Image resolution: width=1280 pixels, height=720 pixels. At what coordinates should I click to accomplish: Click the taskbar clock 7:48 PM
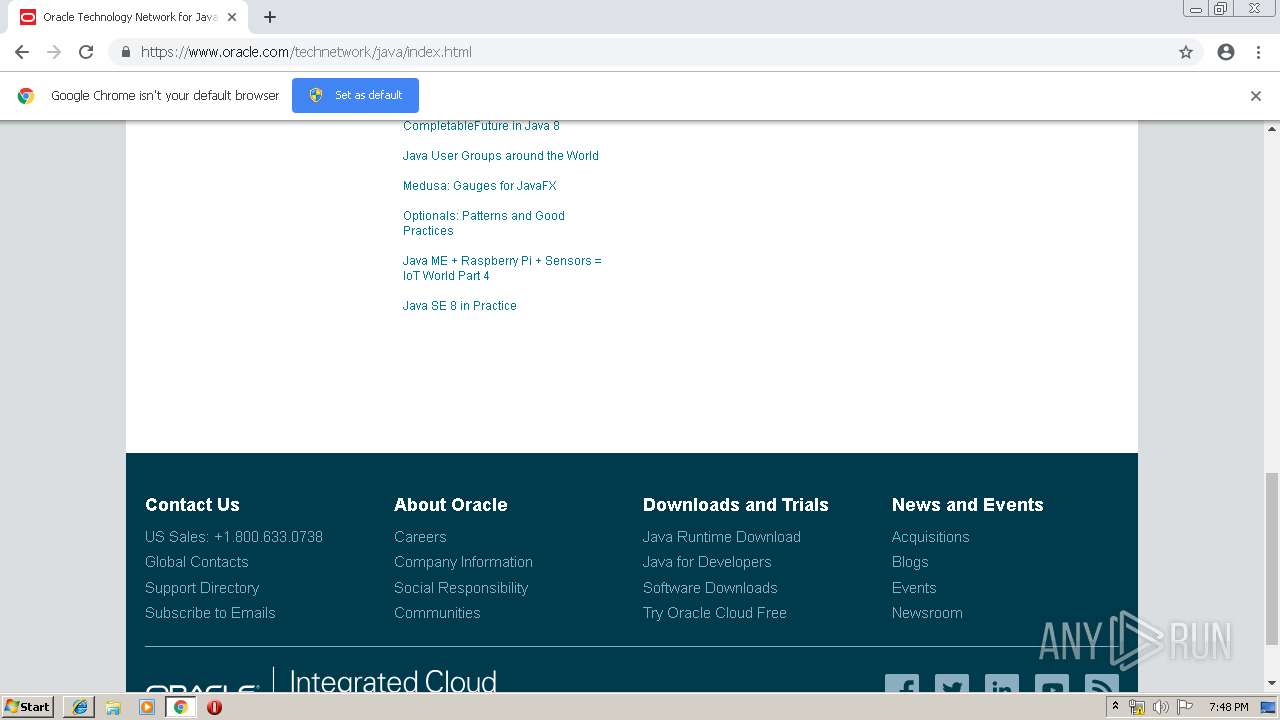pos(1228,707)
